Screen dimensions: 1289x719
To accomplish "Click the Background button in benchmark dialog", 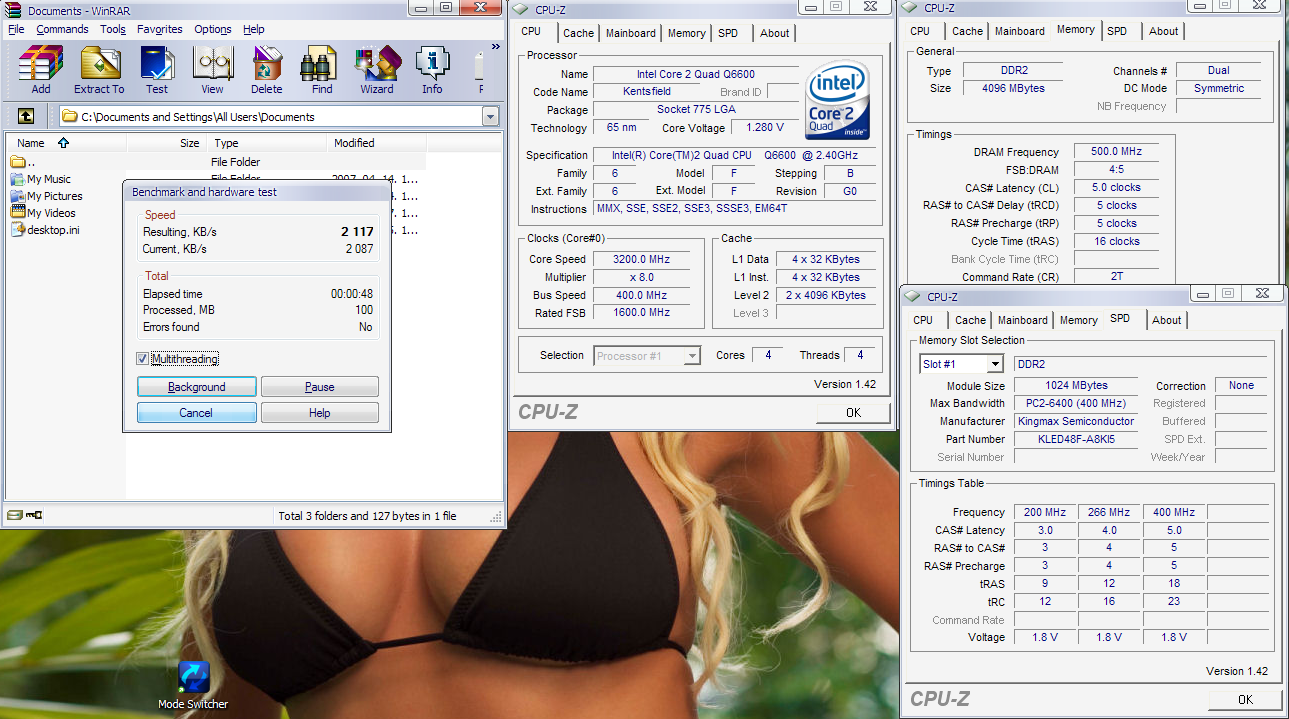I will (197, 387).
